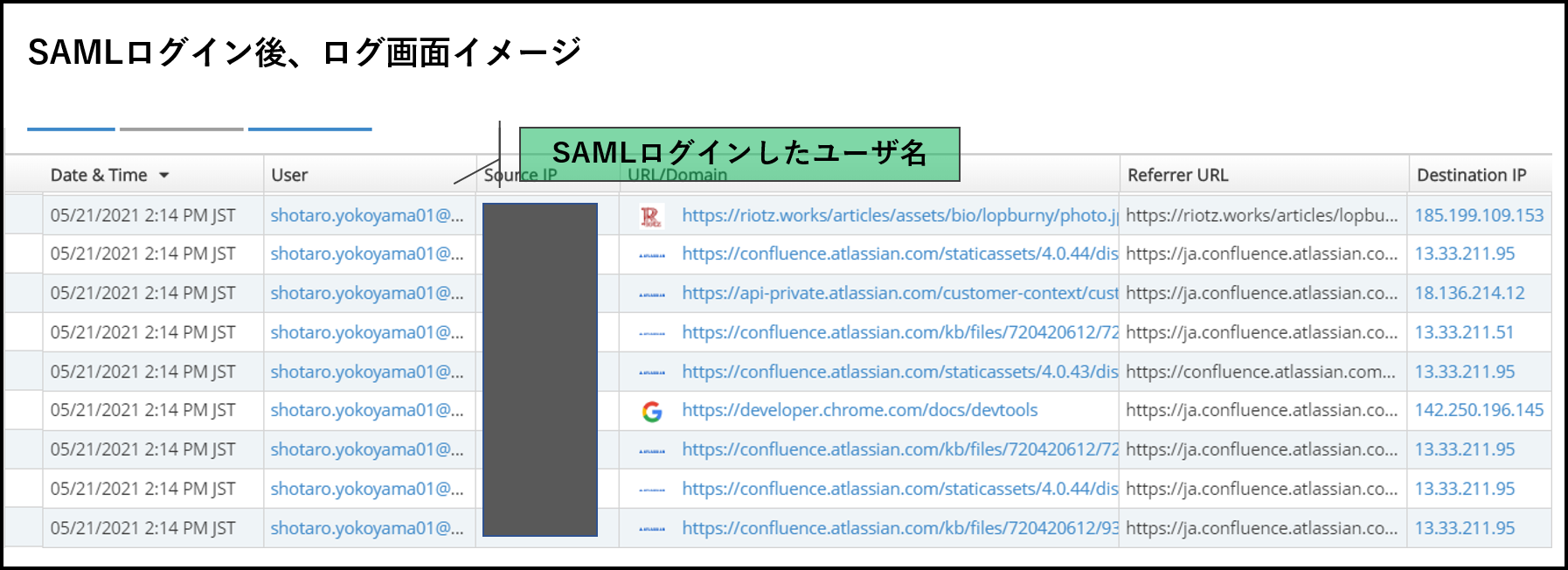The image size is (1568, 570).
Task: Click shotaro.yokoyama01 user in staticassets/4.0.43 row
Action: [367, 372]
